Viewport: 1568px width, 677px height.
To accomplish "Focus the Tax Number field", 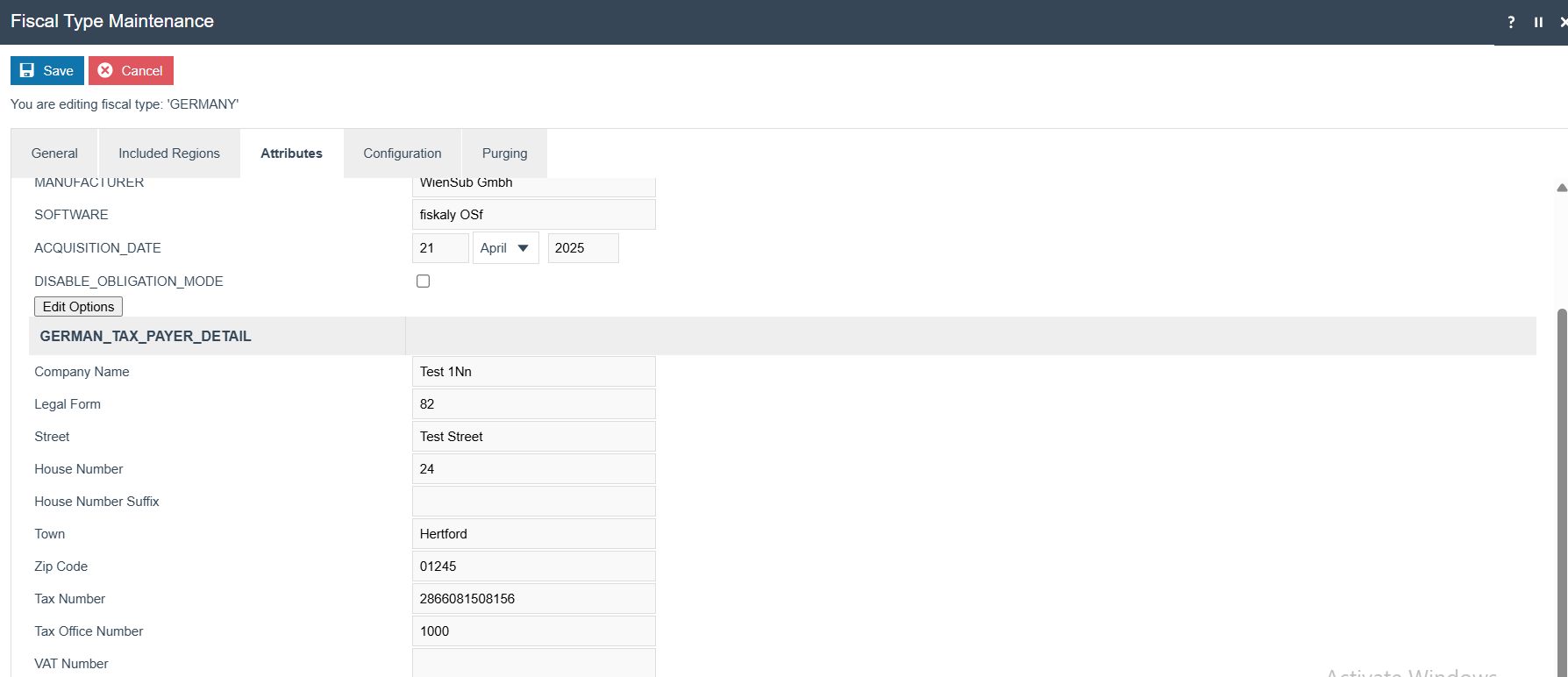I will point(533,599).
